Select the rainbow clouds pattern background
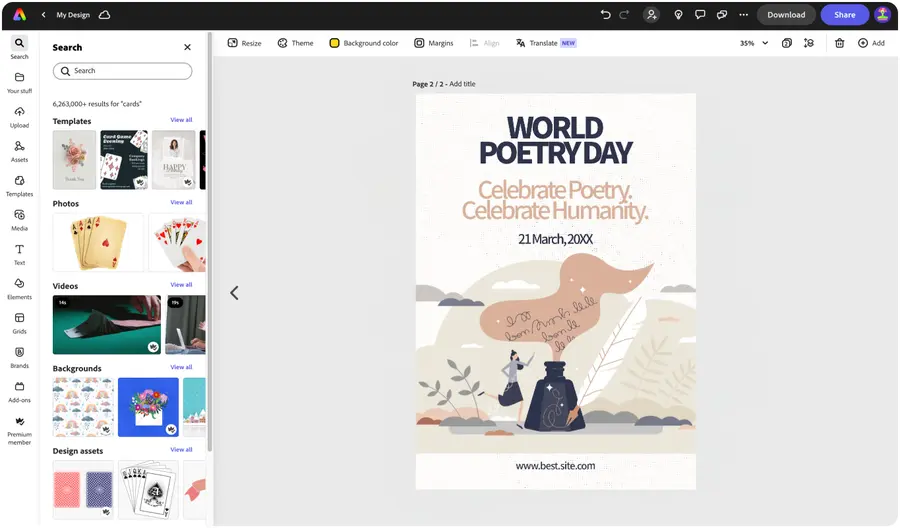The height and width of the screenshot is (528, 900). (x=83, y=407)
